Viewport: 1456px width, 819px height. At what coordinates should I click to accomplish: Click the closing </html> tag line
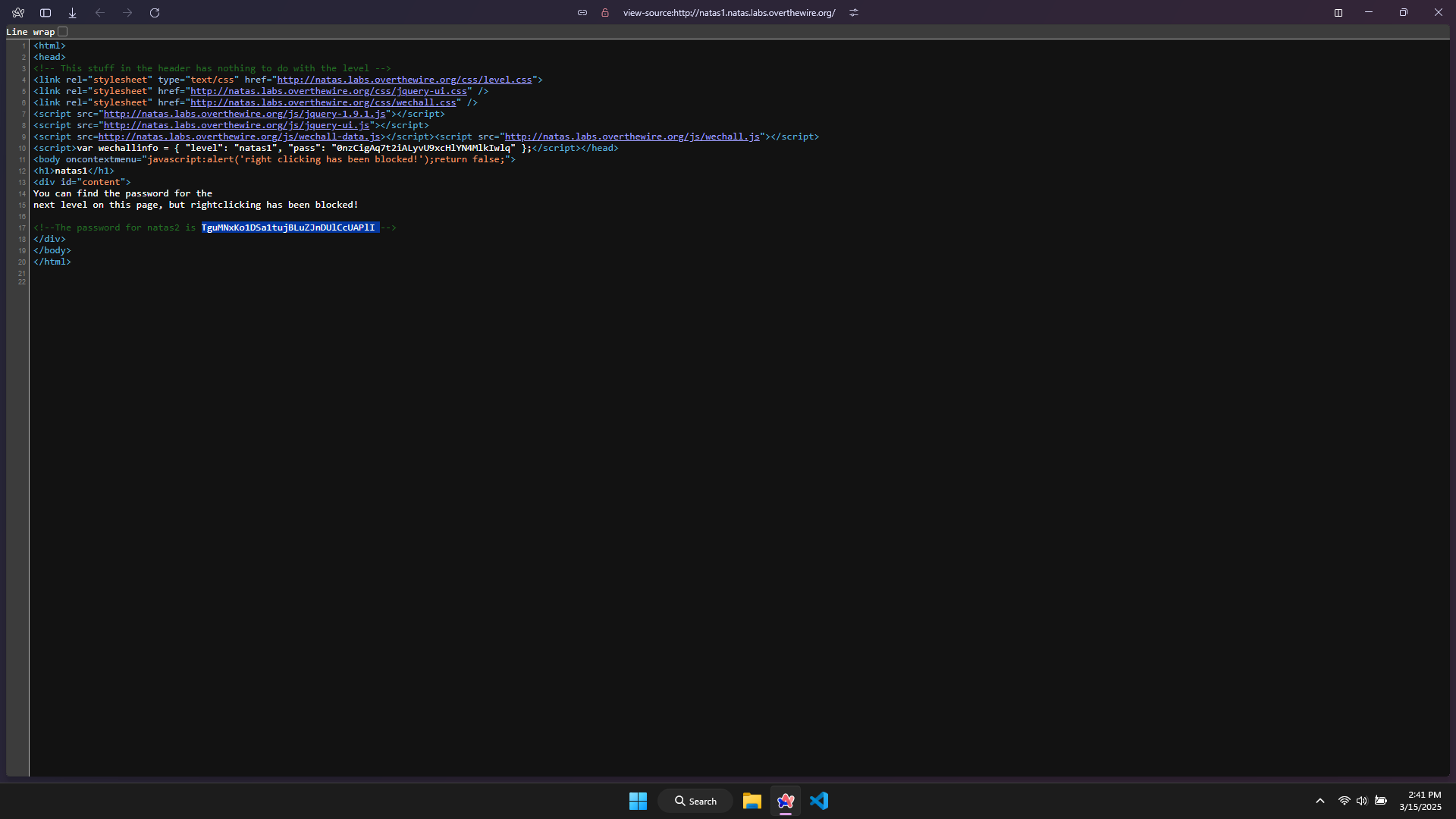[x=52, y=262]
